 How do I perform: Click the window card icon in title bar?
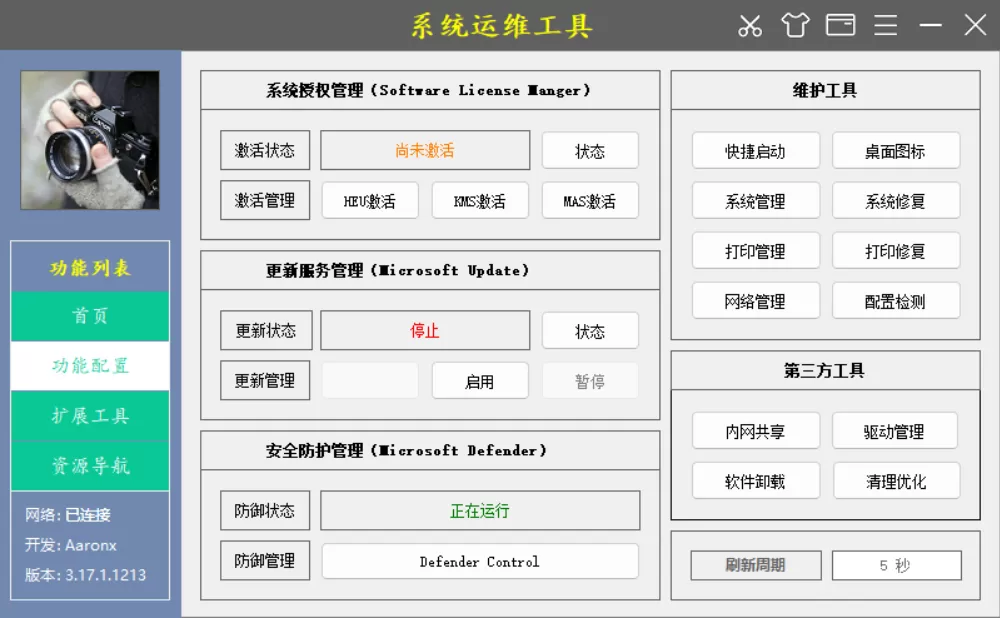coord(840,24)
